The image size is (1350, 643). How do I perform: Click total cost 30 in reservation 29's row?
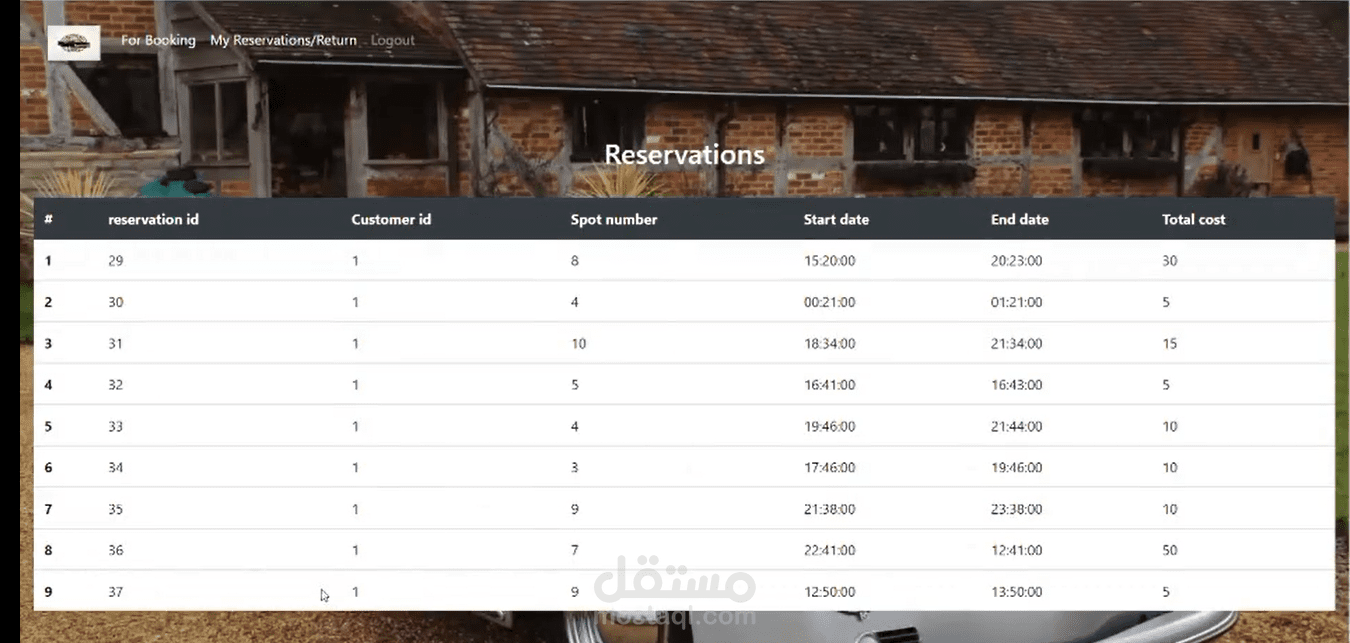pyautogui.click(x=1170, y=261)
